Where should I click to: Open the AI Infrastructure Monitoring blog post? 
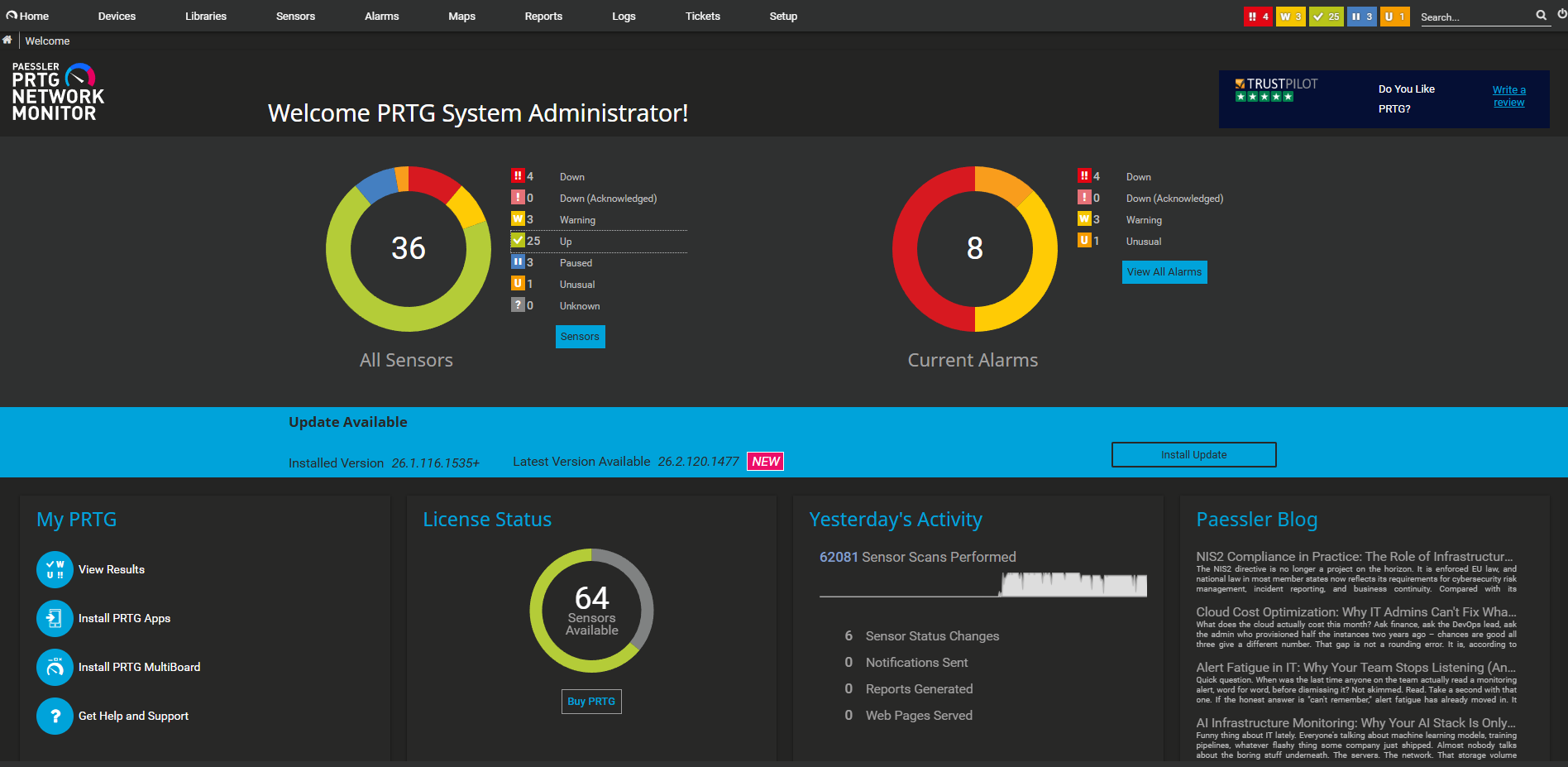pos(1356,723)
